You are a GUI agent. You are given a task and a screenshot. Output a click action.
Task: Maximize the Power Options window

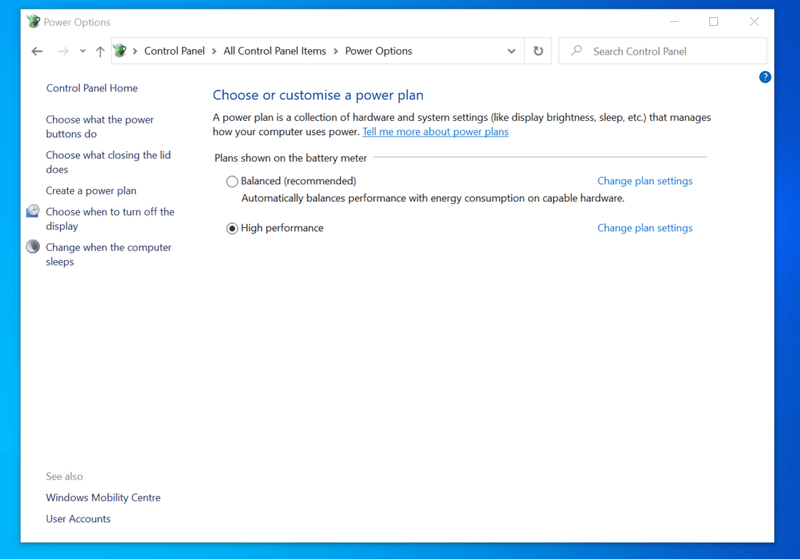(714, 21)
